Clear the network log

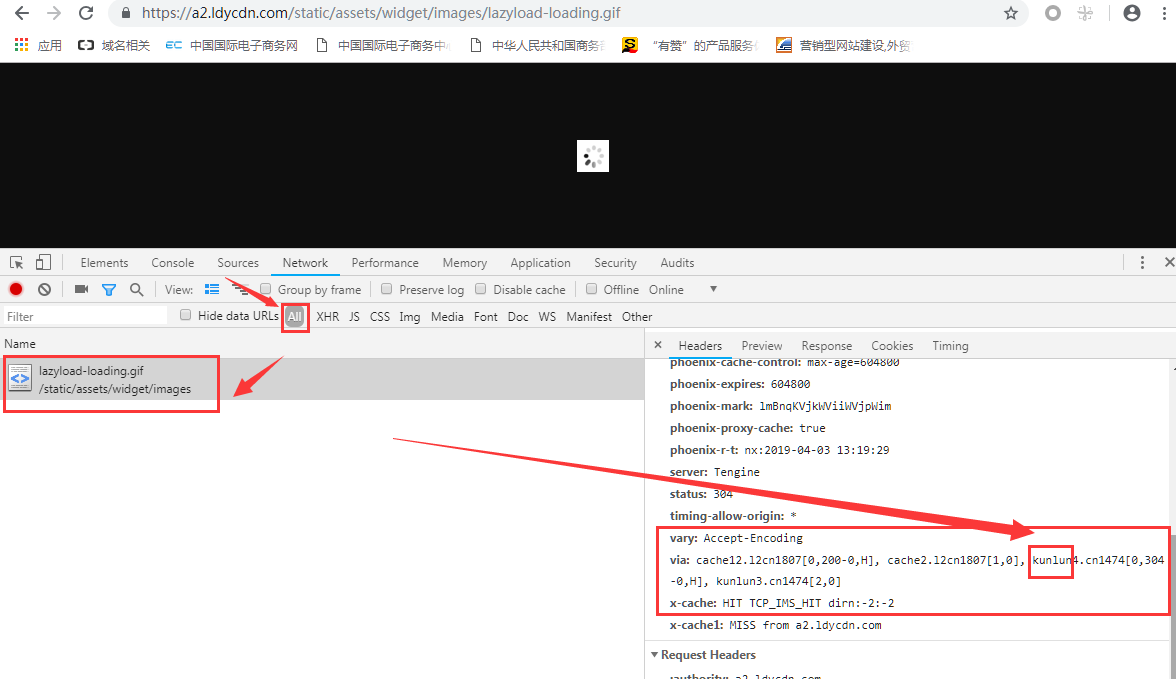pyautogui.click(x=44, y=290)
